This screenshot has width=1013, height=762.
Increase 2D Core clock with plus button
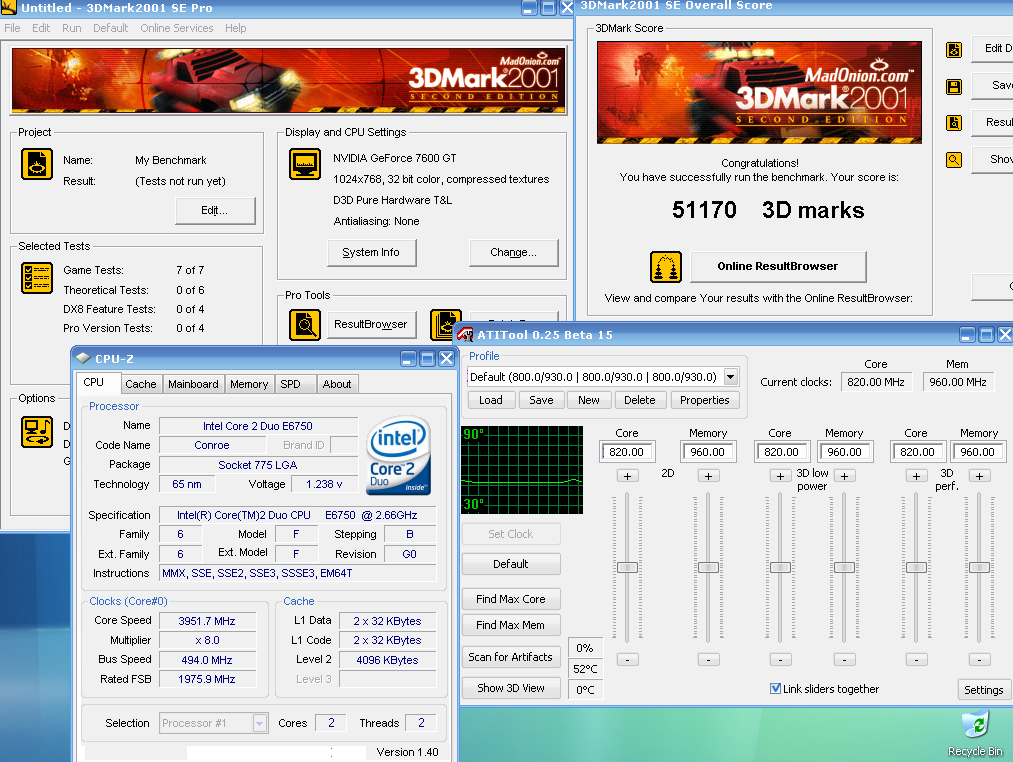click(627, 476)
